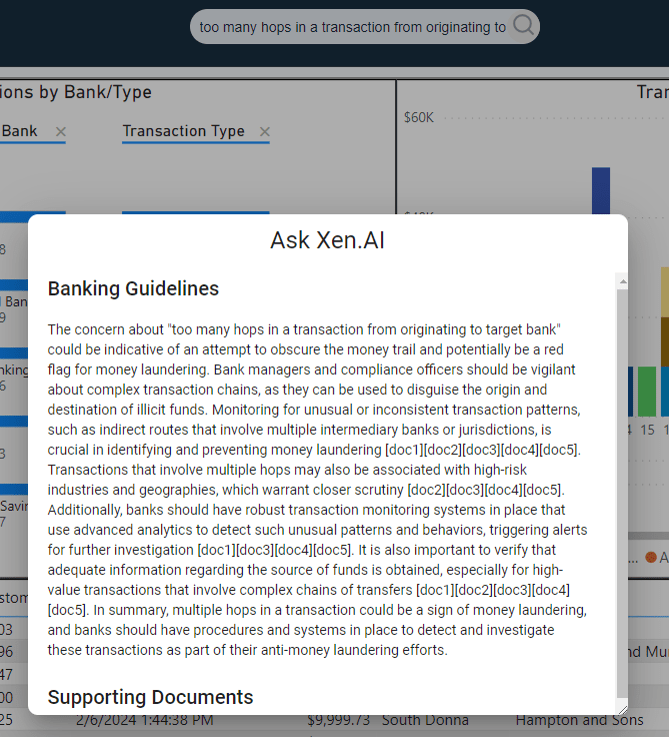Click the green bar above label 15
This screenshot has width=669, height=737.
(646, 392)
